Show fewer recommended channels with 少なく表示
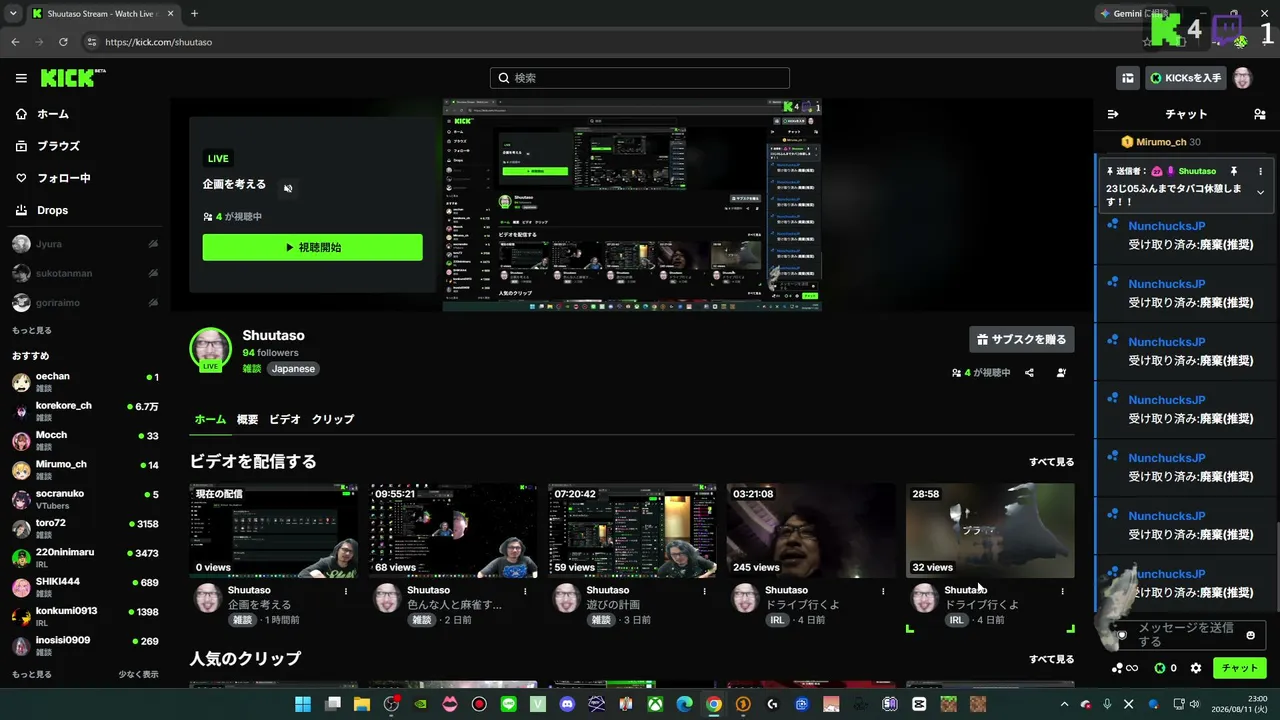Screen dimensions: 1280x720 pyautogui.click(x=138, y=674)
